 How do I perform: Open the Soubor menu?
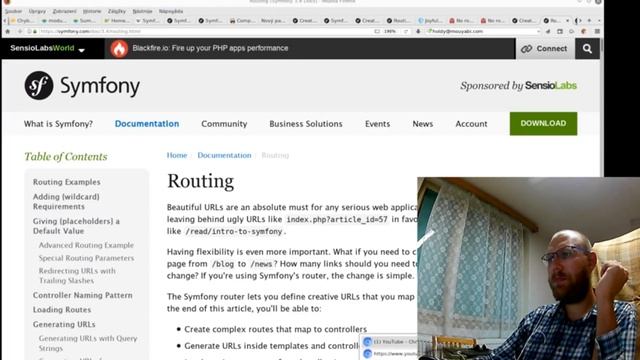coord(13,11)
